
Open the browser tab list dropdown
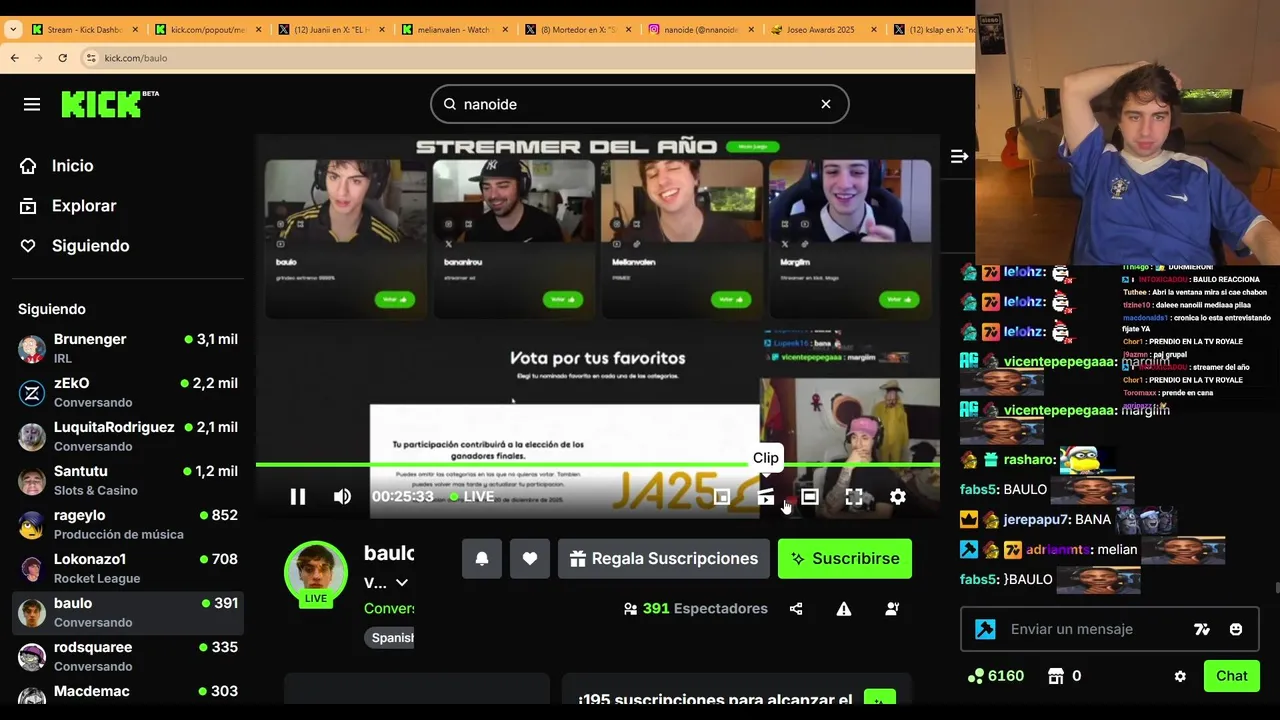(13, 30)
